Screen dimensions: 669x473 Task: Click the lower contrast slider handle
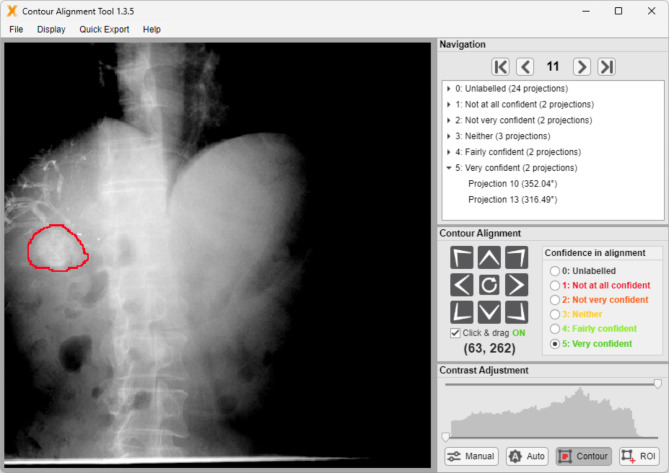click(x=445, y=437)
